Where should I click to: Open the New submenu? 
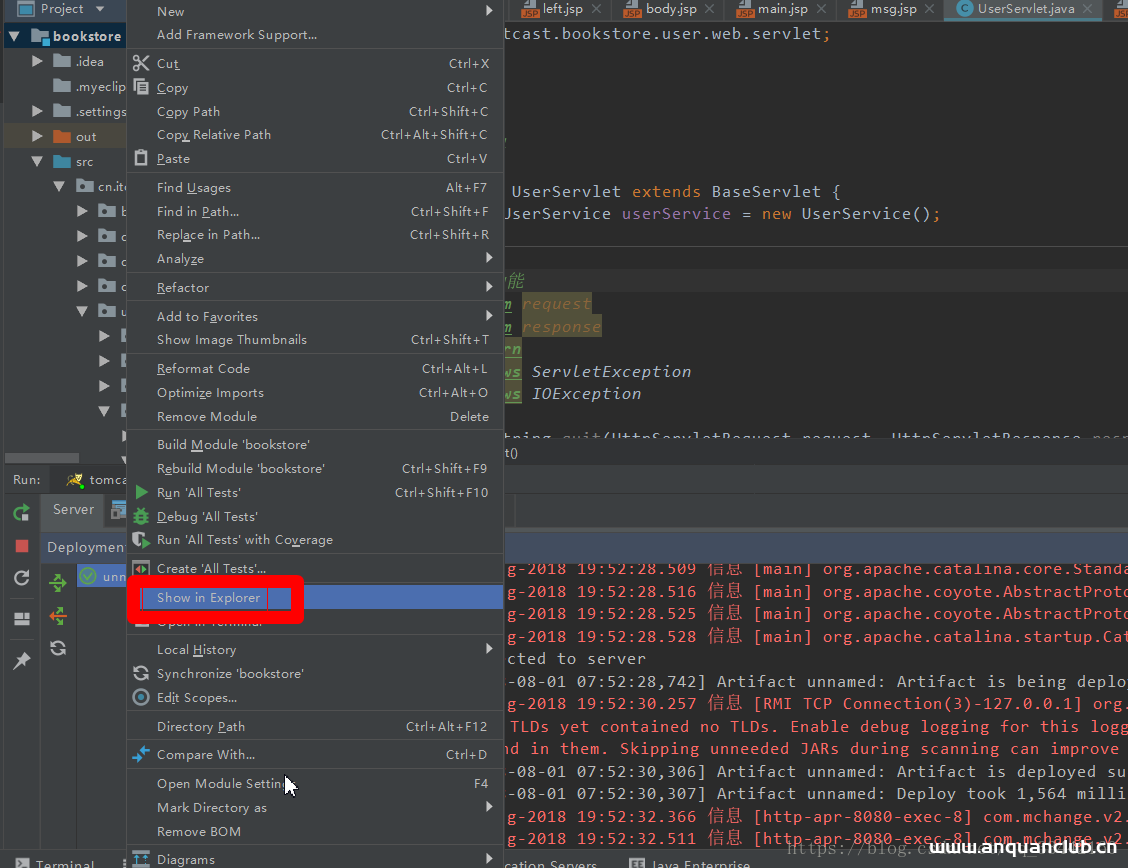pyautogui.click(x=315, y=12)
